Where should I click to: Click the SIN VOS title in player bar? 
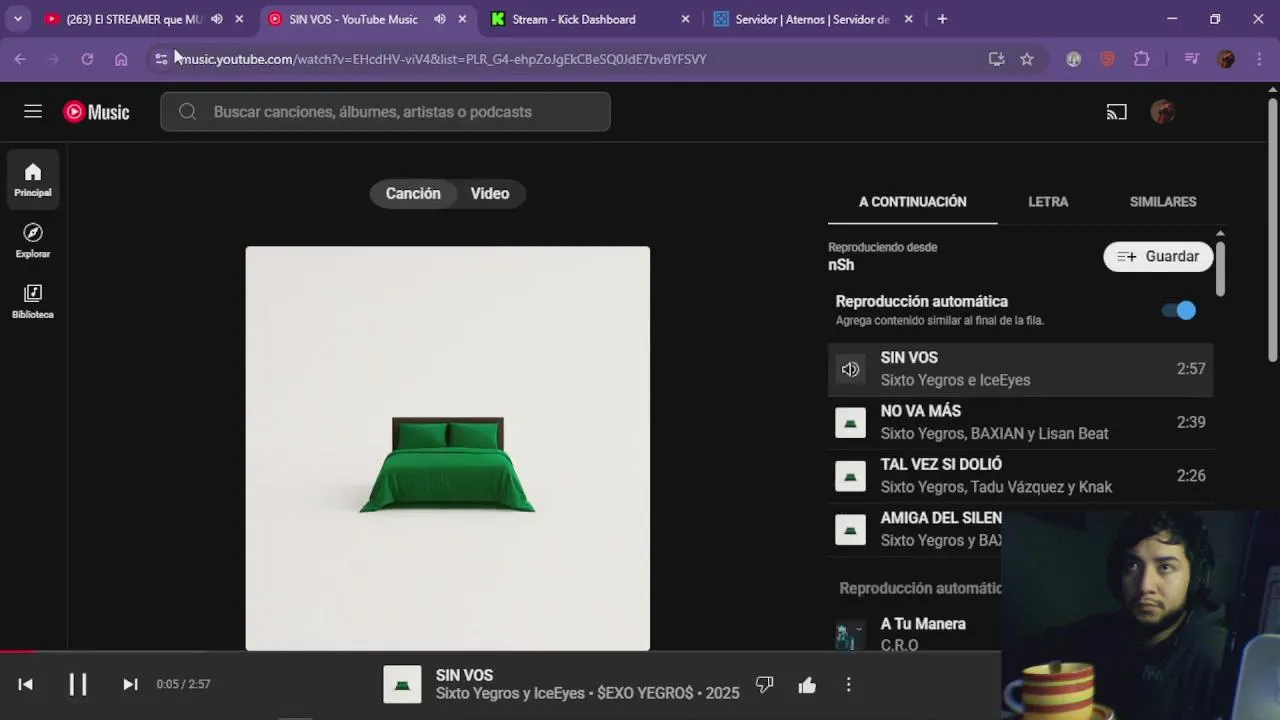(x=464, y=675)
